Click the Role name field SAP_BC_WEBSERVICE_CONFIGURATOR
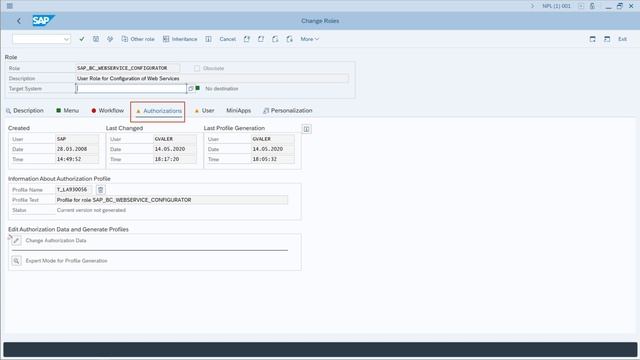The width and height of the screenshot is (640, 360). 127,68
